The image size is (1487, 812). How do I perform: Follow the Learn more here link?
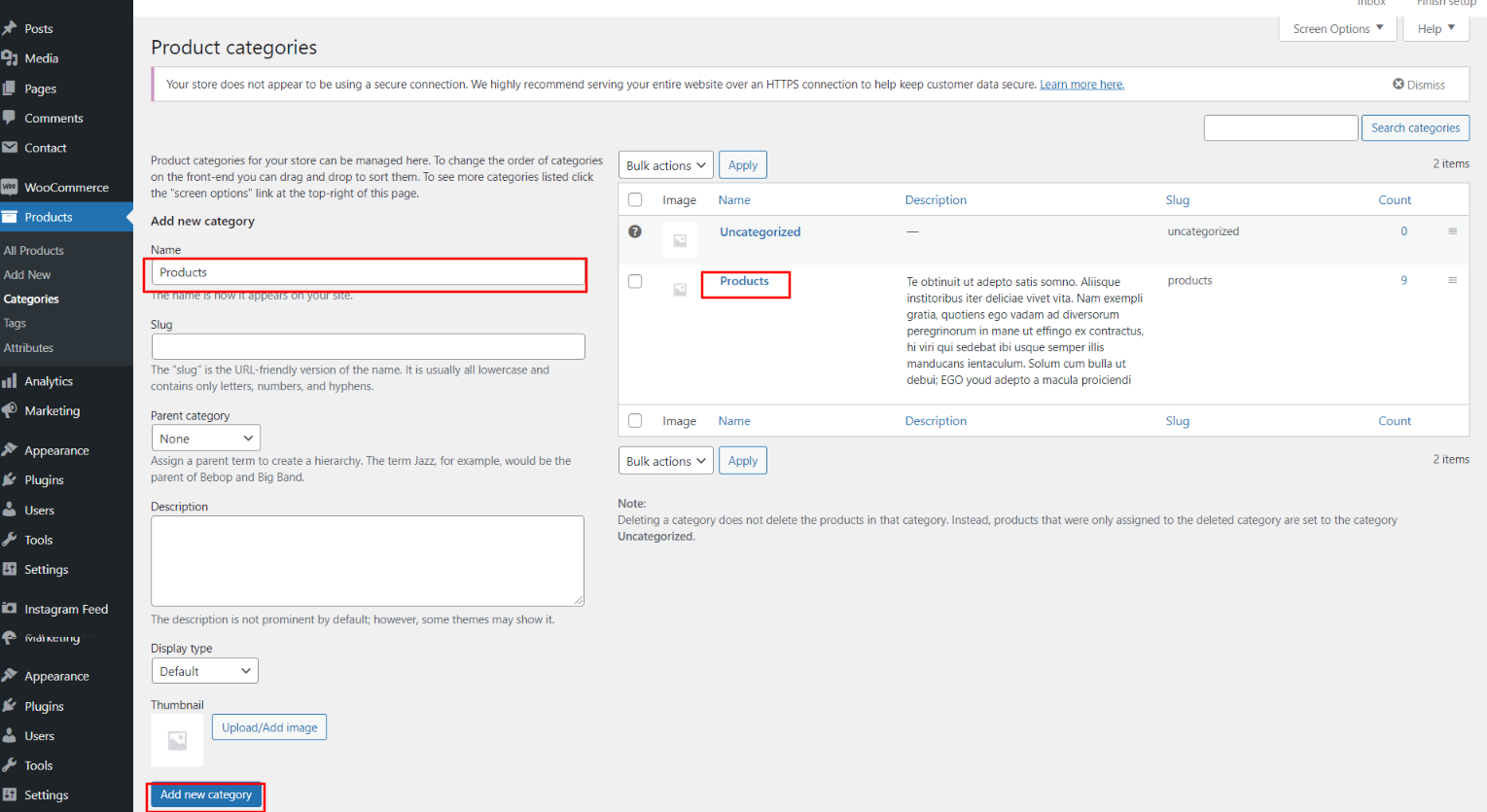click(x=1081, y=85)
